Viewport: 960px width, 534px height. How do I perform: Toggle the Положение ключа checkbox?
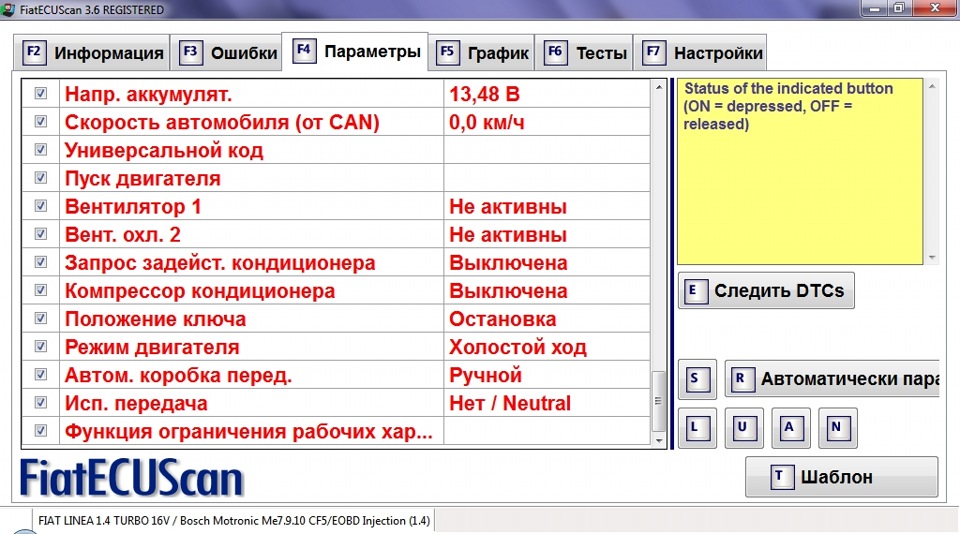pyautogui.click(x=40, y=318)
